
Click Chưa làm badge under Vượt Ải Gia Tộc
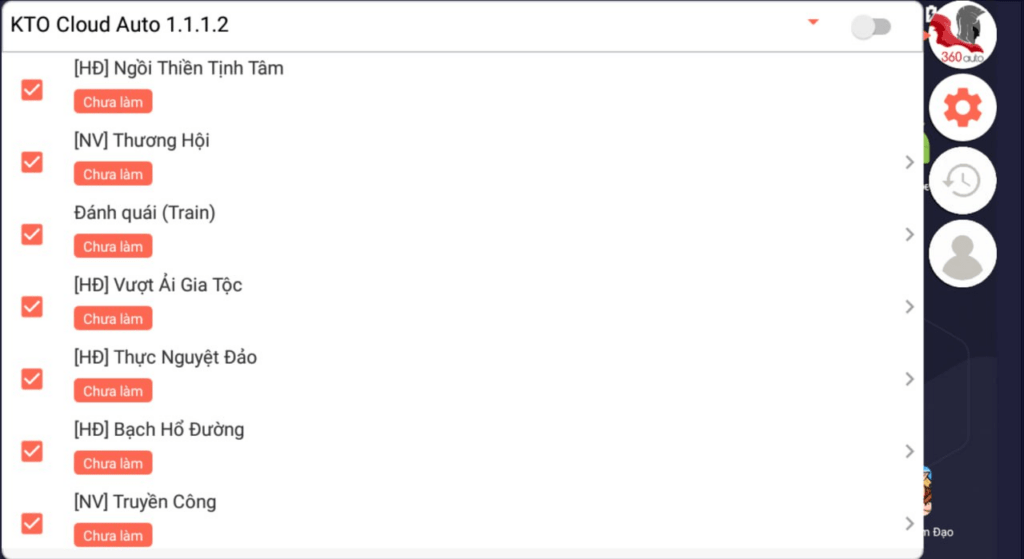tap(113, 319)
